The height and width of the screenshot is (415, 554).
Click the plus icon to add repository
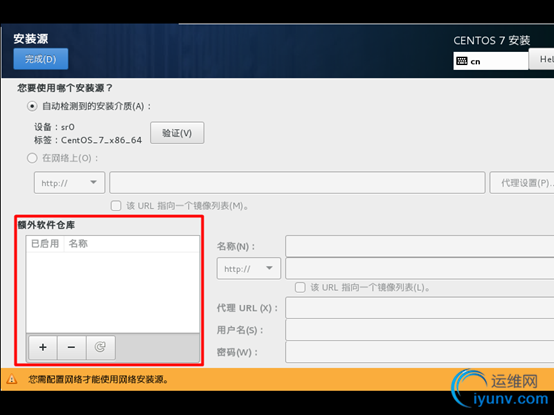coord(43,348)
